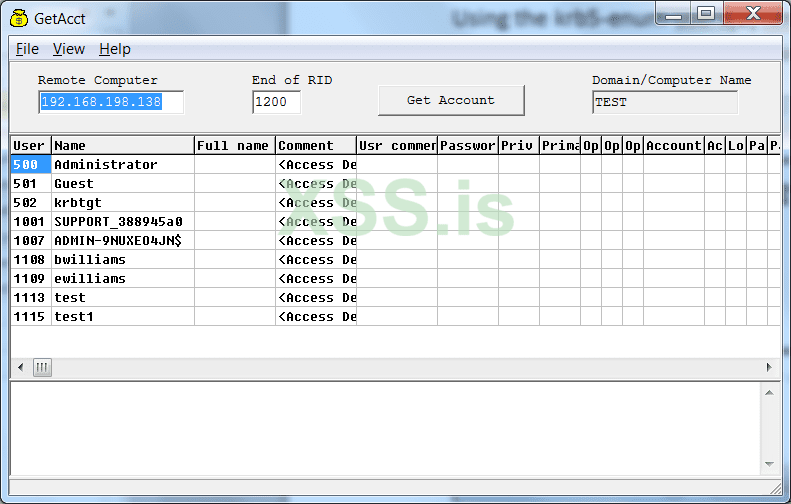Minimize the GetAcct window

click(674, 14)
